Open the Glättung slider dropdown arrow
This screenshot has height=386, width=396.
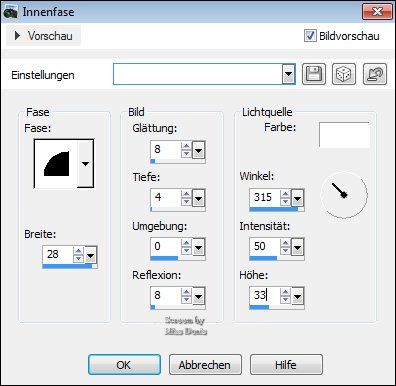click(x=198, y=151)
